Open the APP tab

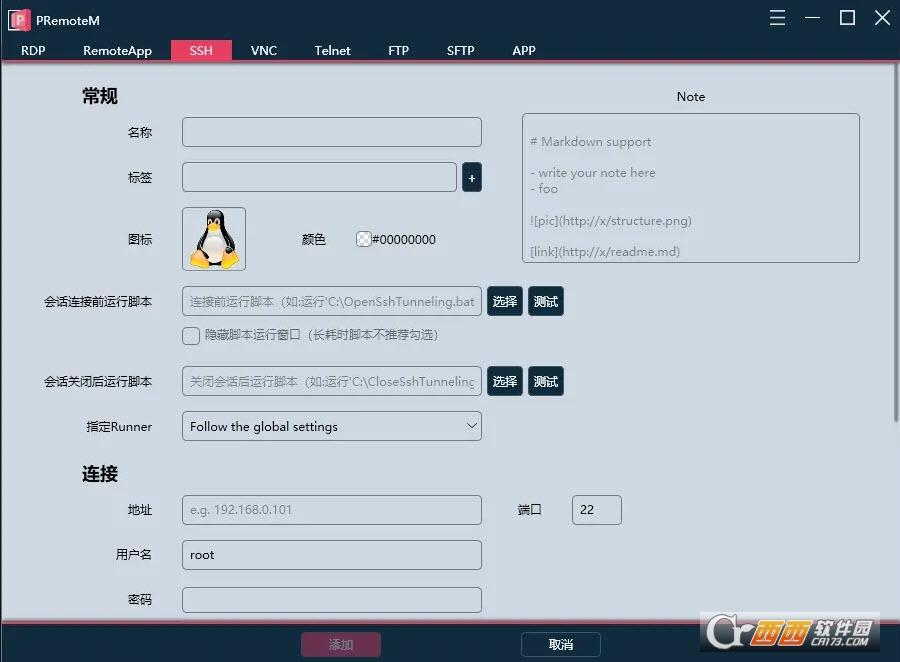tap(524, 51)
